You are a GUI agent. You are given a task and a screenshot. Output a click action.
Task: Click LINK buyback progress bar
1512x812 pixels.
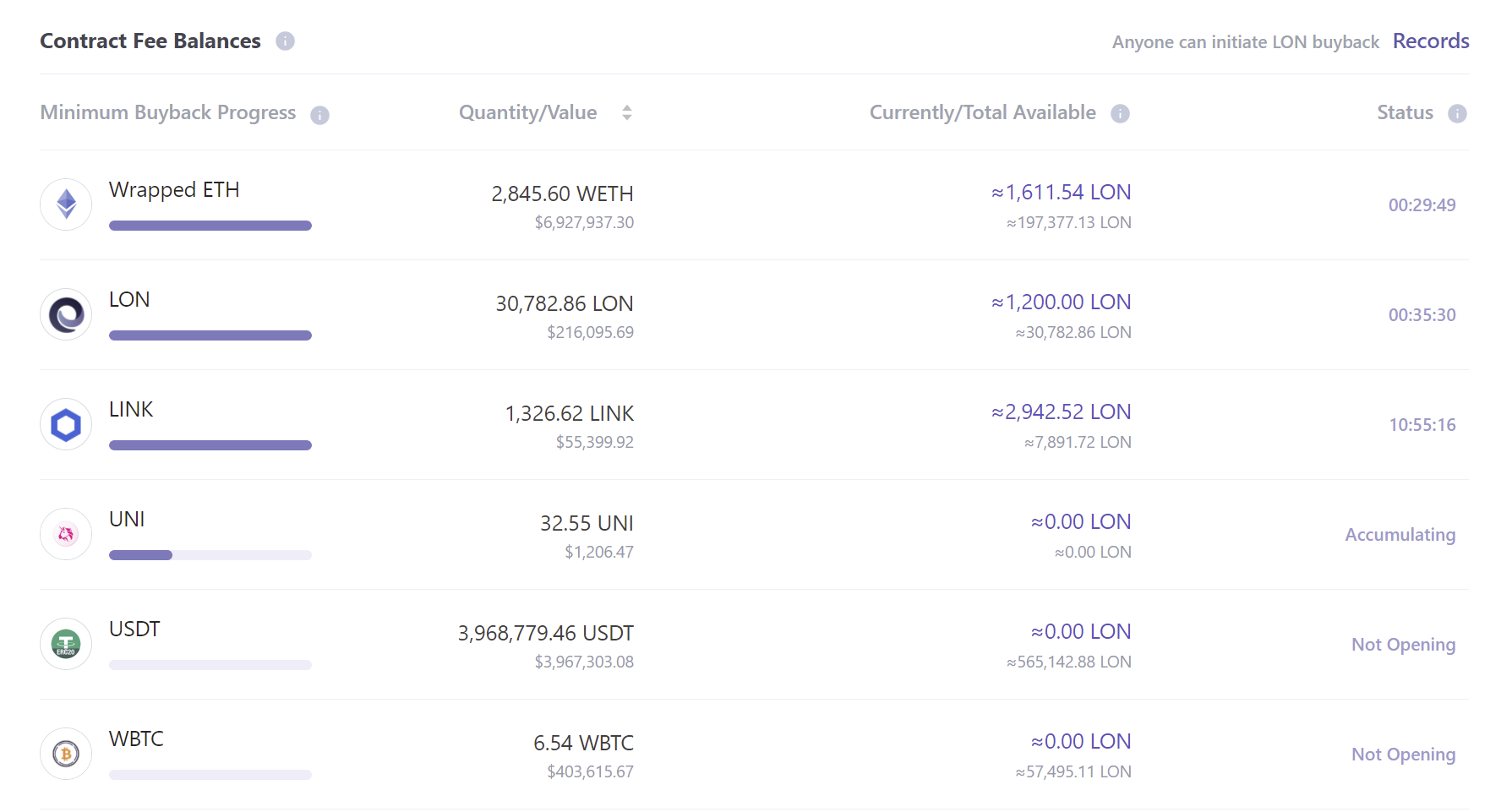pos(210,445)
